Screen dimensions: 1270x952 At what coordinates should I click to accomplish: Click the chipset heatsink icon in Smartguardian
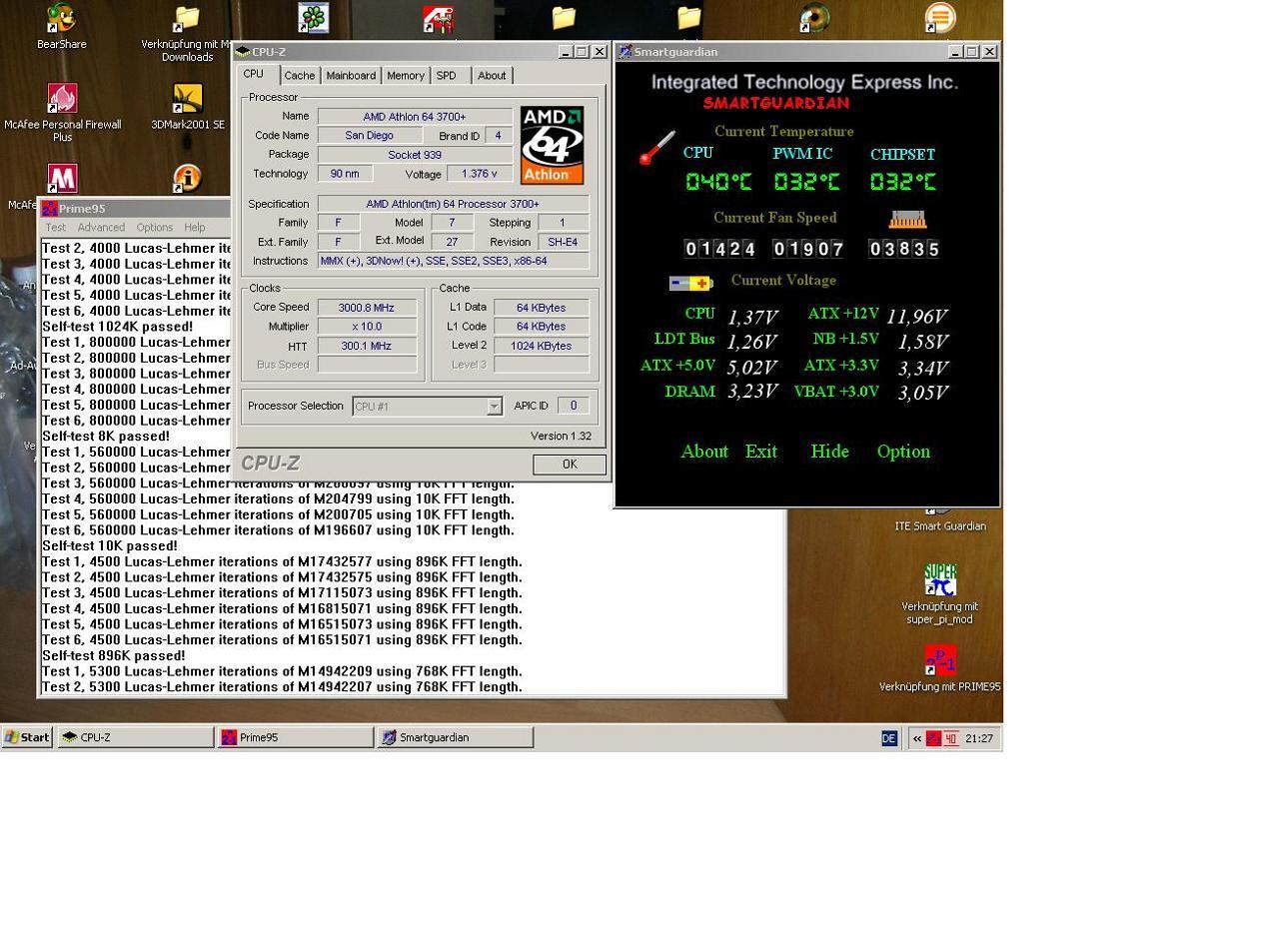[x=907, y=219]
